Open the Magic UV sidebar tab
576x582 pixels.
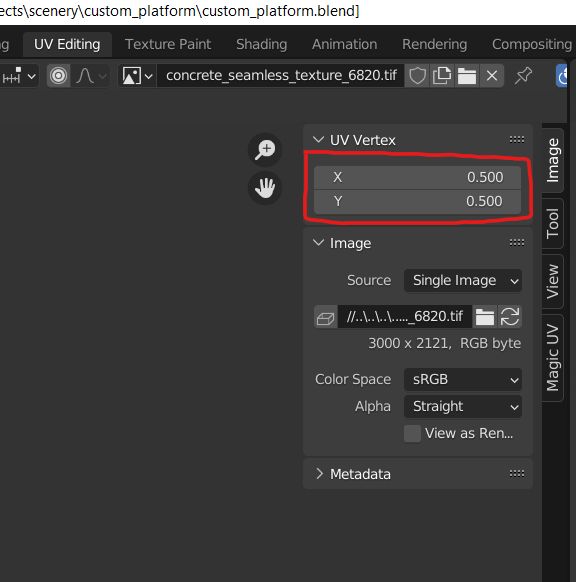point(553,358)
